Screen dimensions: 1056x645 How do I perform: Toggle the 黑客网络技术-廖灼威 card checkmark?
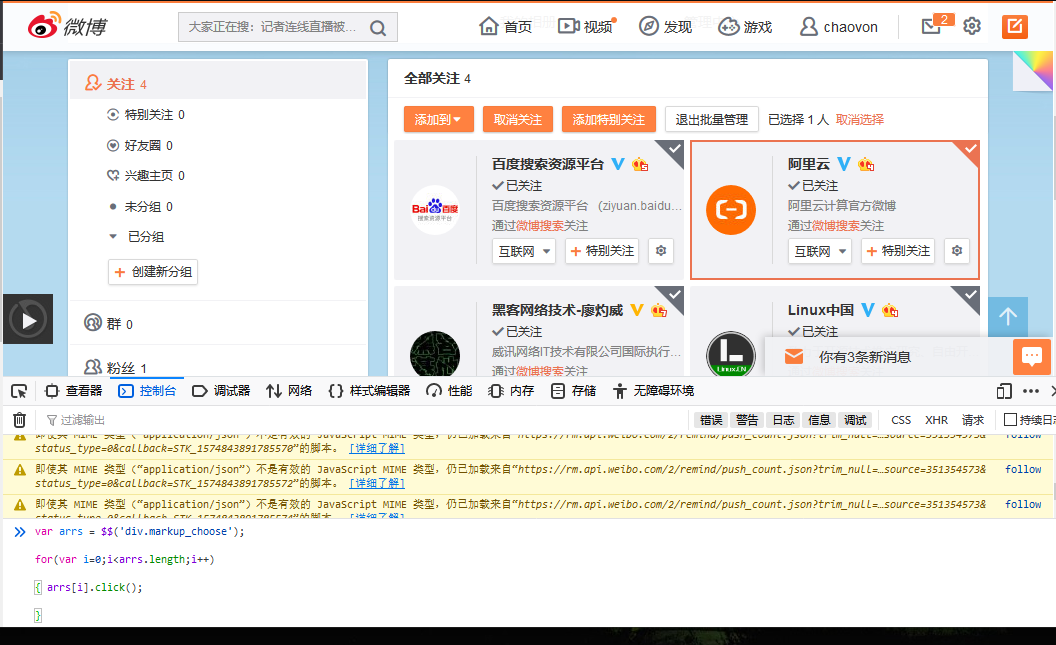pos(673,295)
